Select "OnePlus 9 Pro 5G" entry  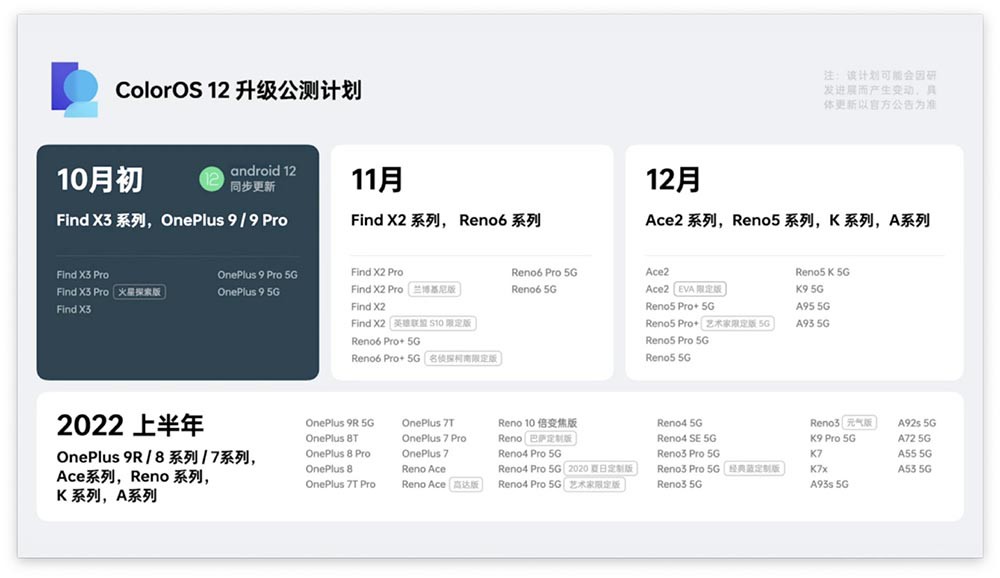(257, 275)
